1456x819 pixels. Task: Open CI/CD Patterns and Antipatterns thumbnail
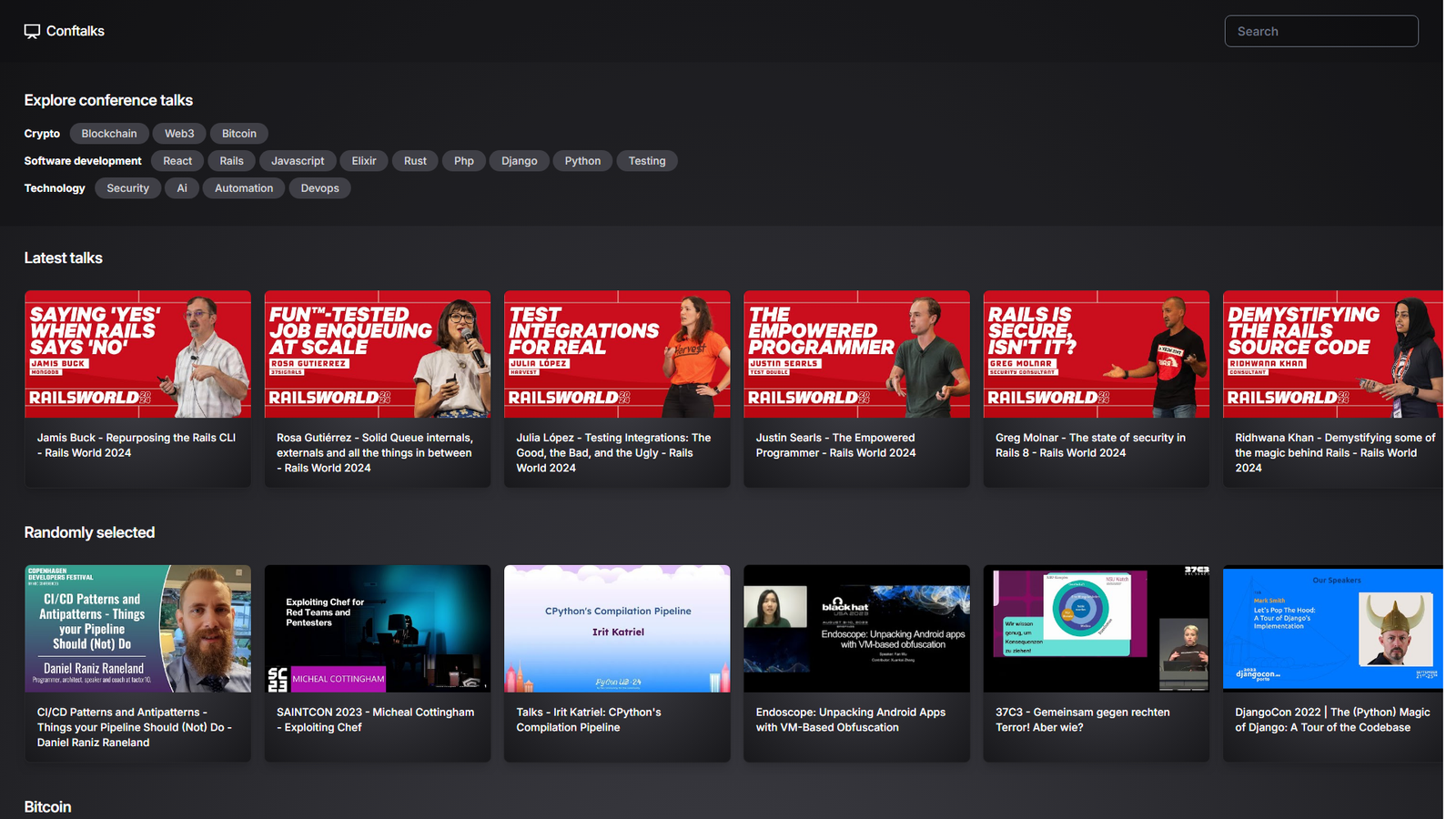(x=137, y=629)
